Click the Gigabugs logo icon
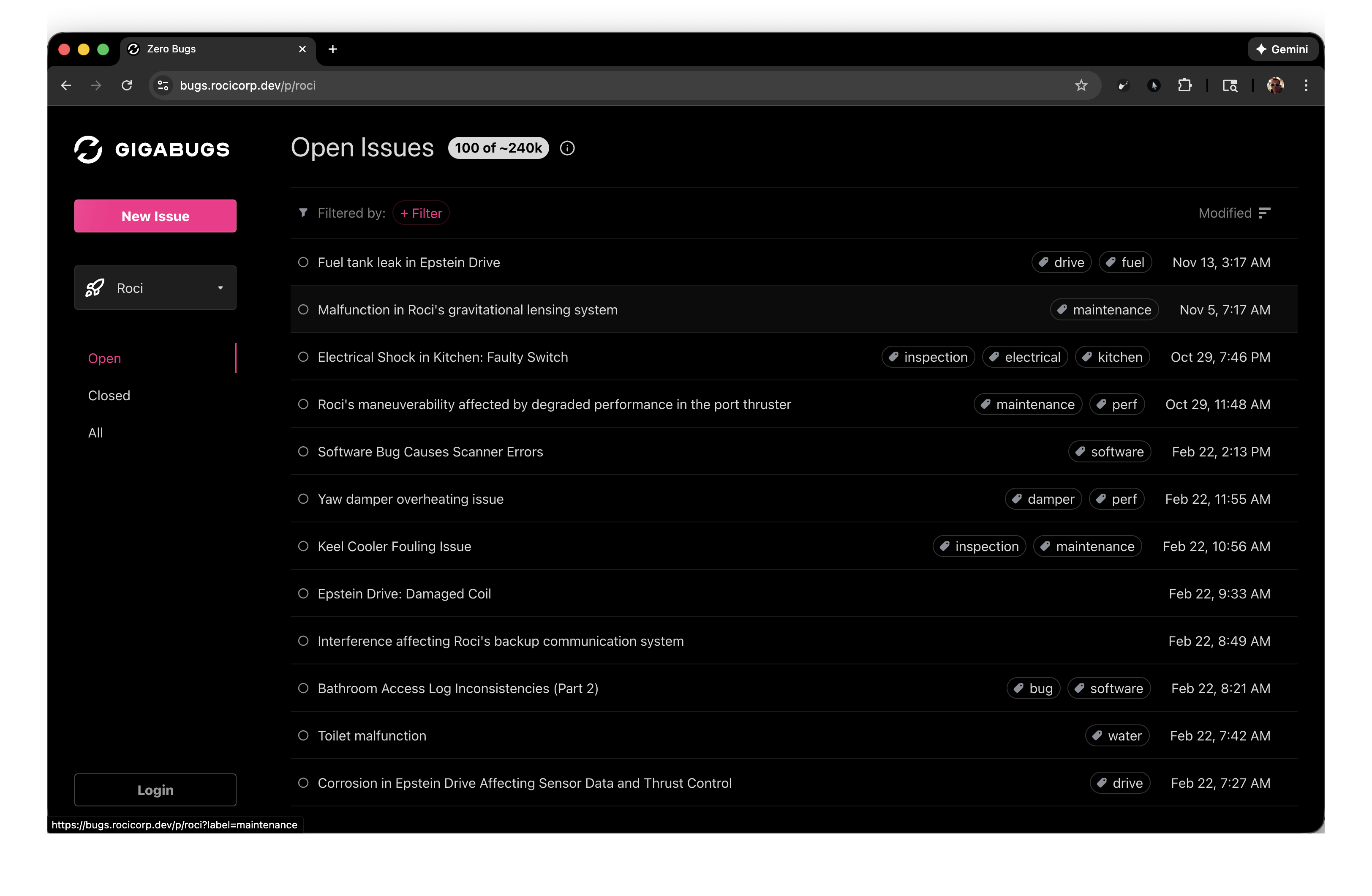Screen dimensions: 1372x896 click(x=88, y=150)
